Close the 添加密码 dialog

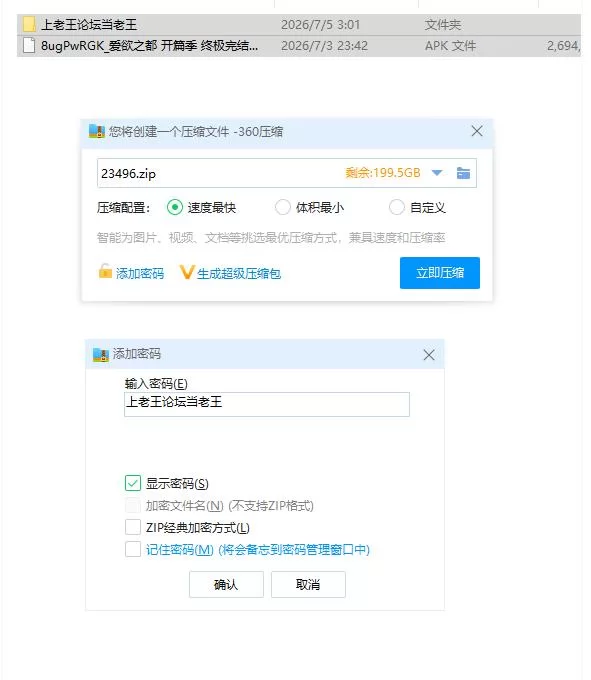pos(429,355)
